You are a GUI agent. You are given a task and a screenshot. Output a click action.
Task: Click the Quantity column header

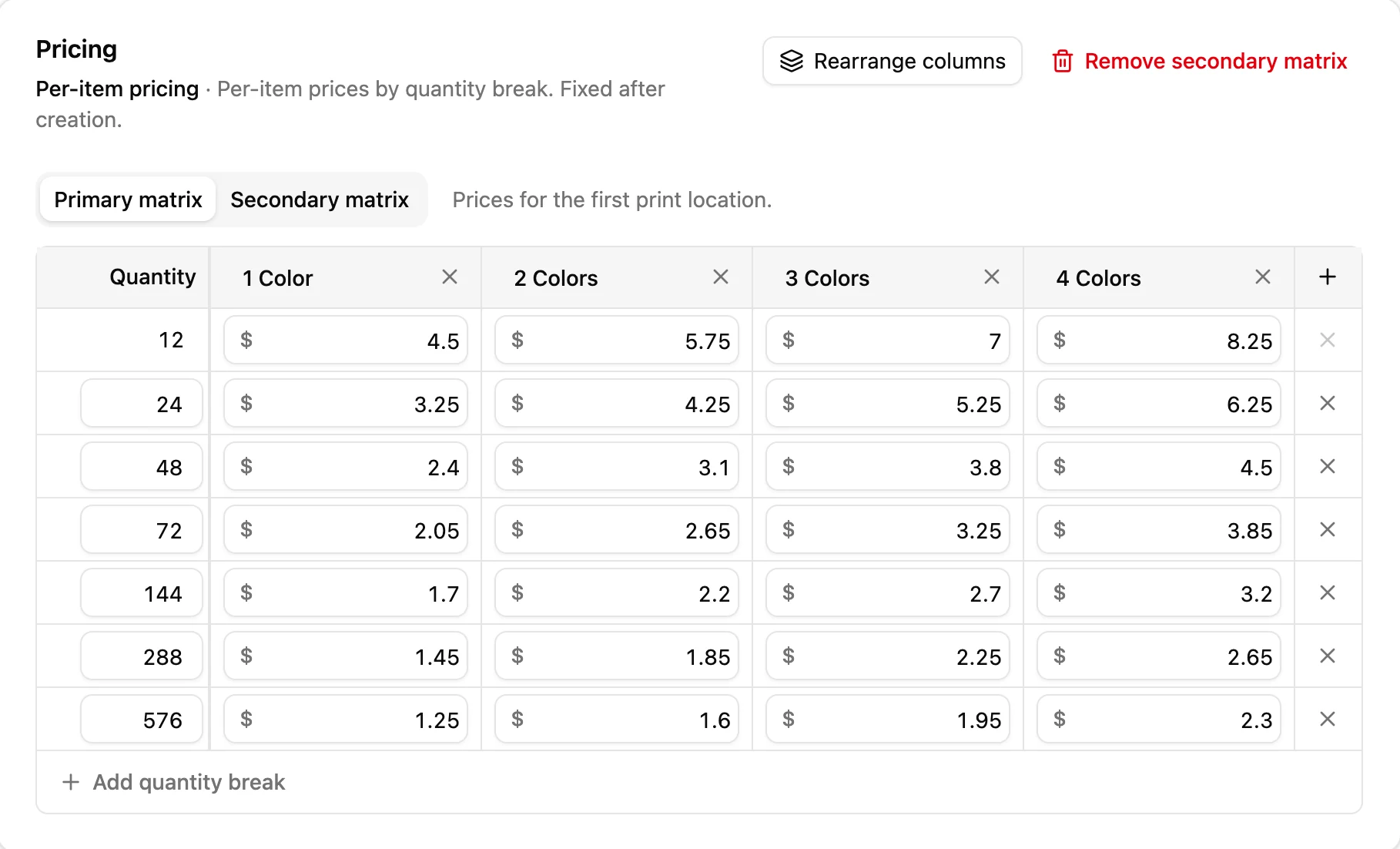tap(152, 277)
